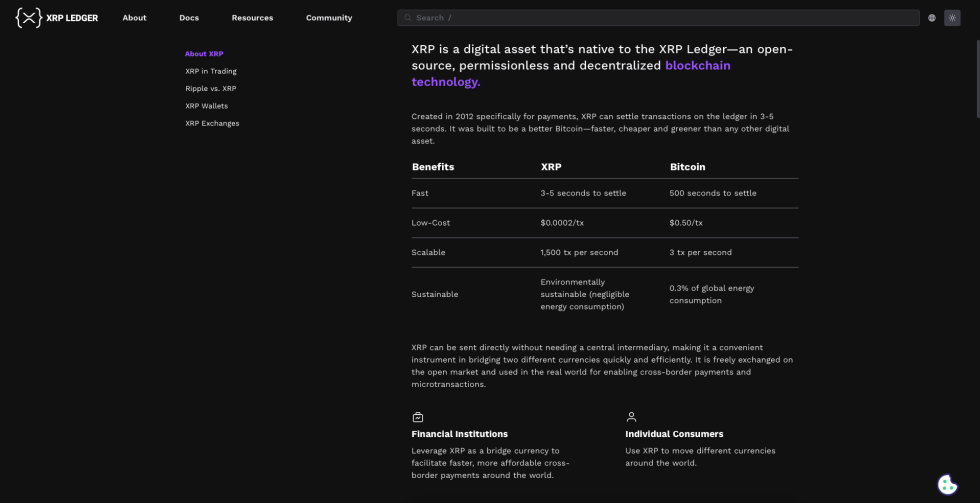The height and width of the screenshot is (503, 980).
Task: Click the search magnifier icon
Action: [x=407, y=18]
